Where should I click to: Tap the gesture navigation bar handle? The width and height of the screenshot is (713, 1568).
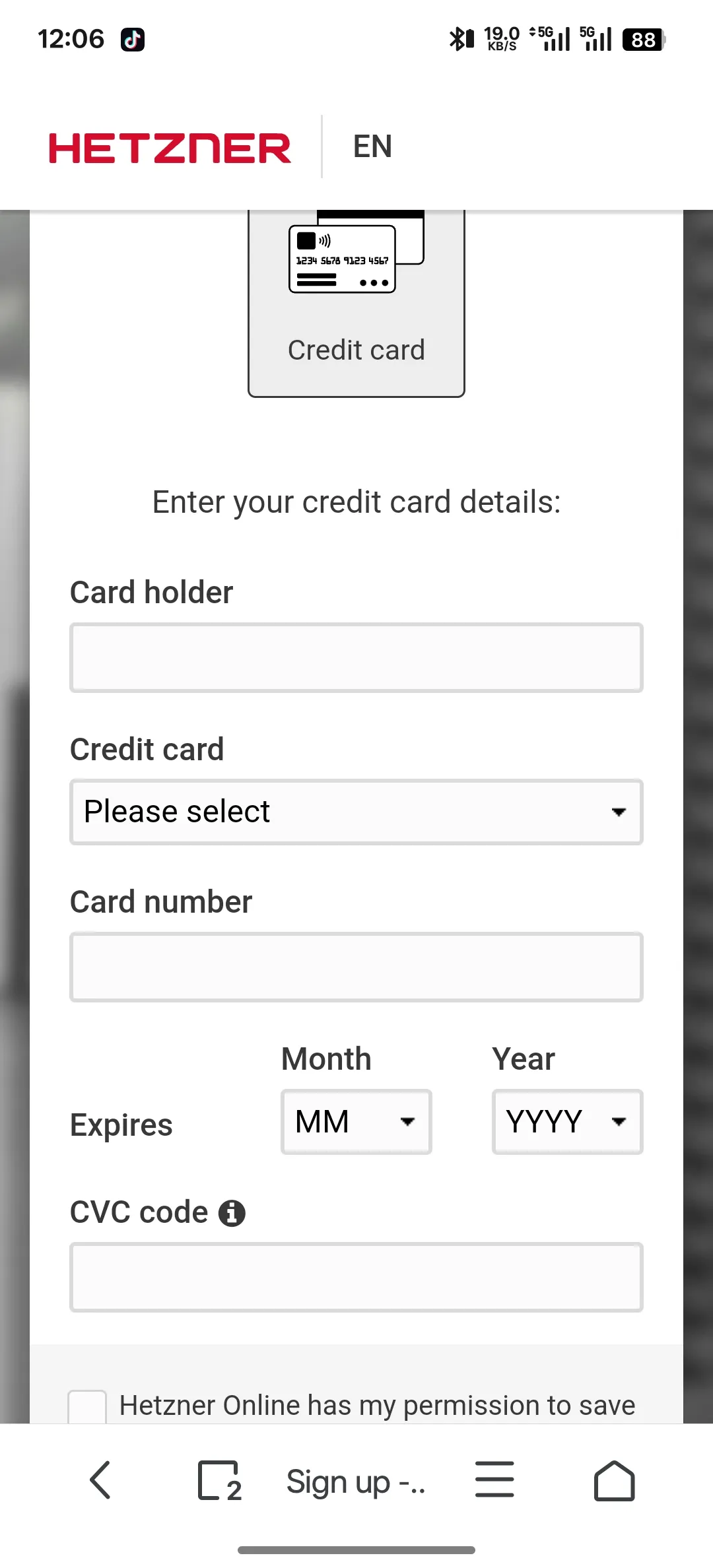coord(356,1550)
